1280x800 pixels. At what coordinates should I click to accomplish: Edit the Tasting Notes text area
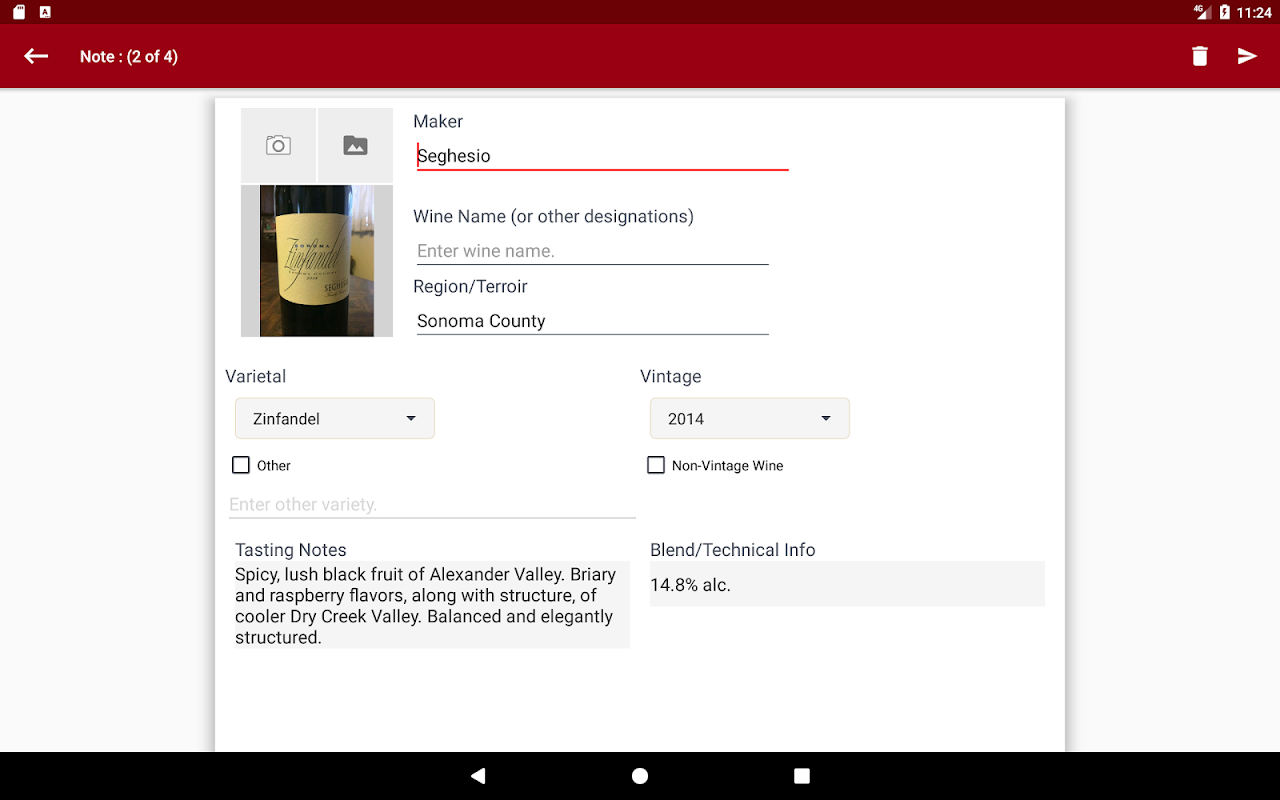(x=432, y=606)
